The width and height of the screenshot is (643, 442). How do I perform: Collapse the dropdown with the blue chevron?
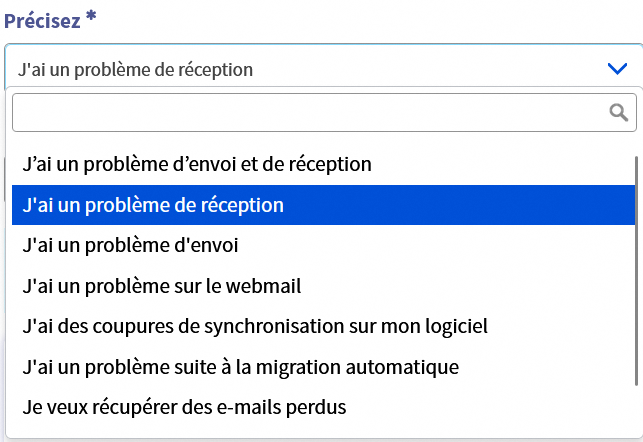pos(617,68)
